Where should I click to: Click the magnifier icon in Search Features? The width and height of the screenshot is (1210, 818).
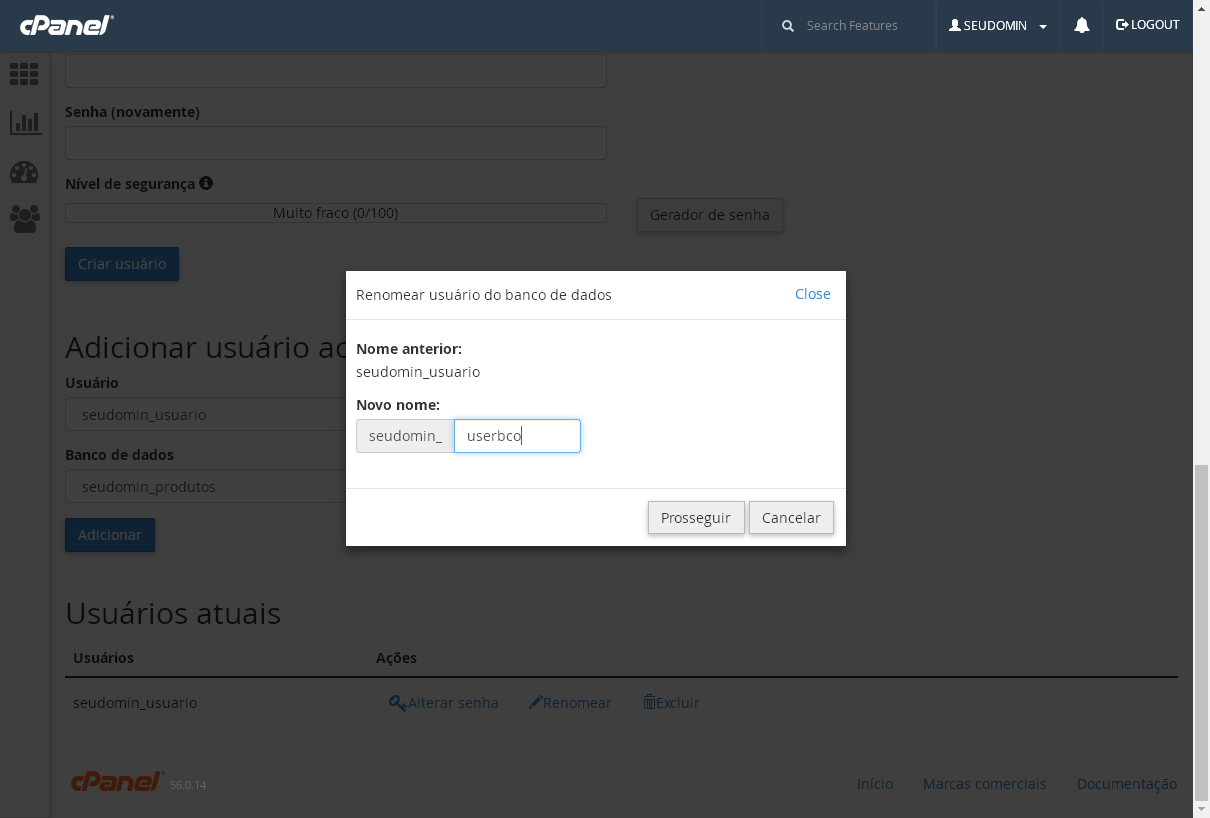tap(788, 26)
